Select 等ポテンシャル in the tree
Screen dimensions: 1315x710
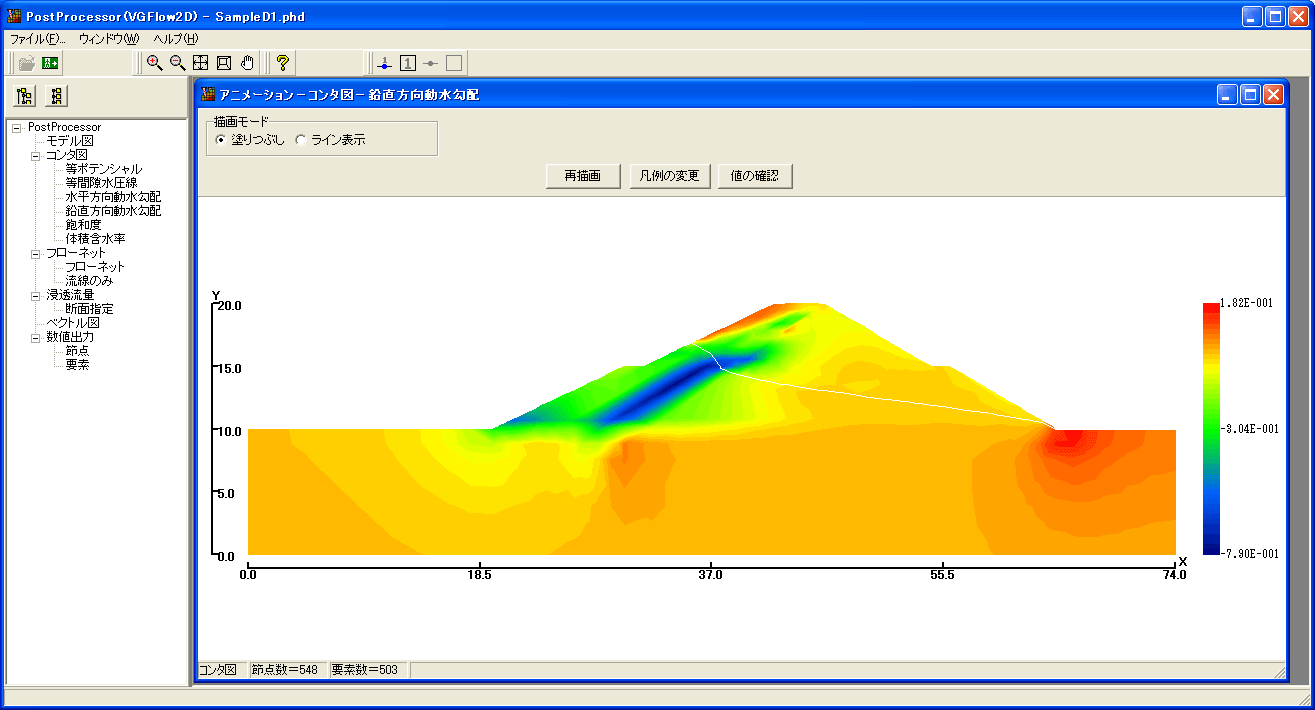[103, 169]
